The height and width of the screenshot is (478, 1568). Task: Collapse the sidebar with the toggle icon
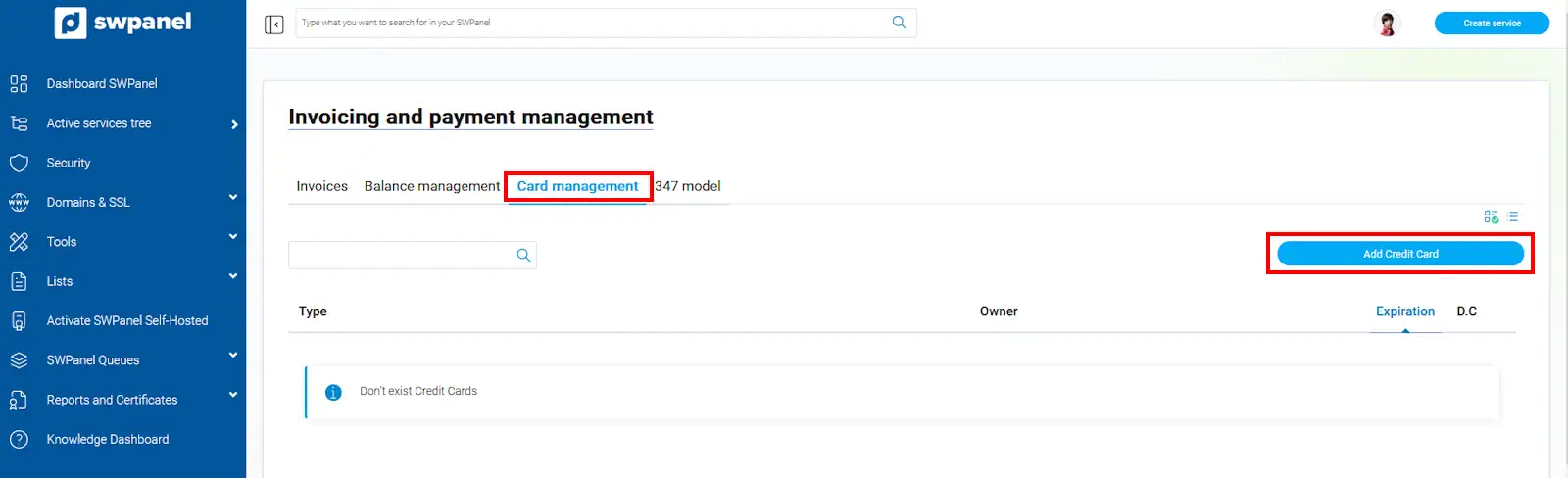[274, 24]
